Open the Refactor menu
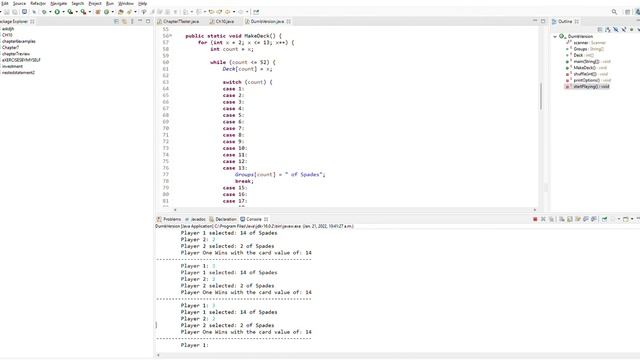Screen dimensions: 640x360 click(38, 3)
